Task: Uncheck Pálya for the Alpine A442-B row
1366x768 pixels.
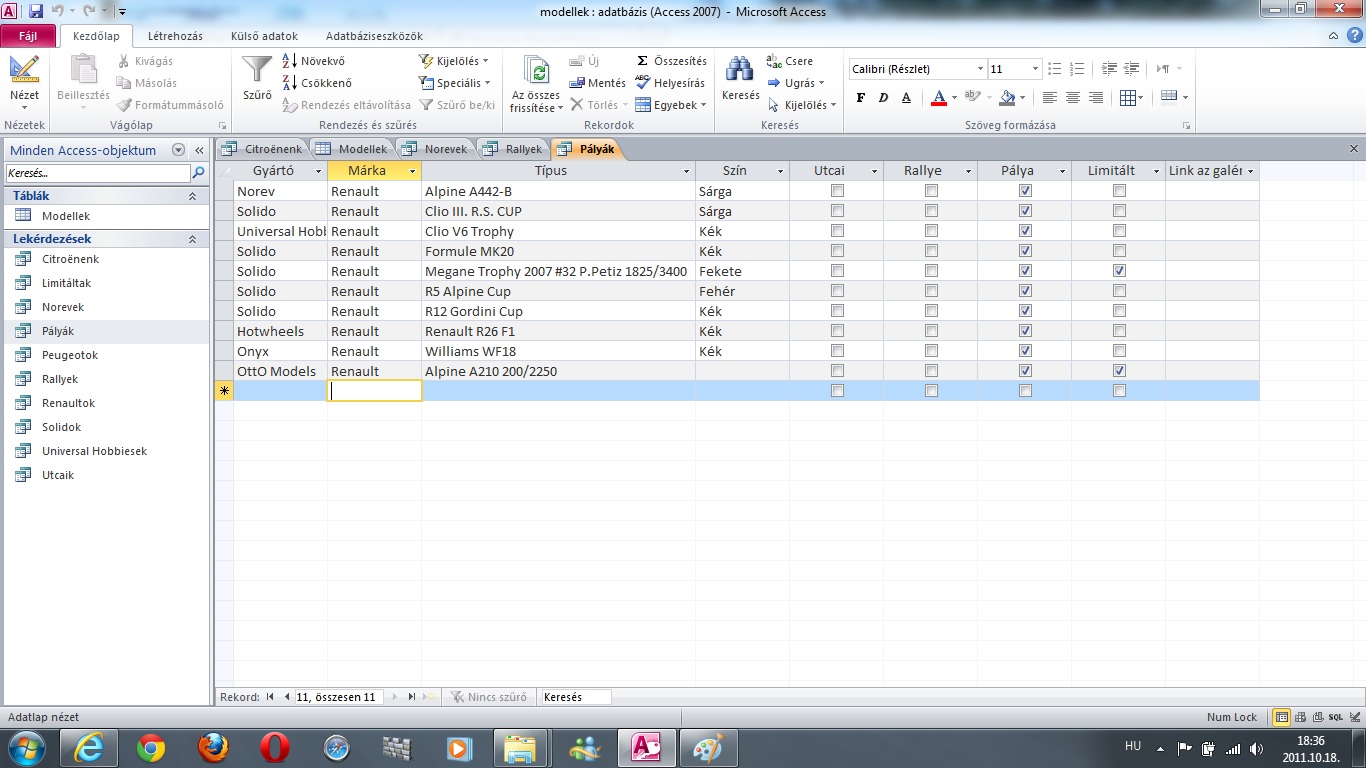Action: coord(1025,191)
